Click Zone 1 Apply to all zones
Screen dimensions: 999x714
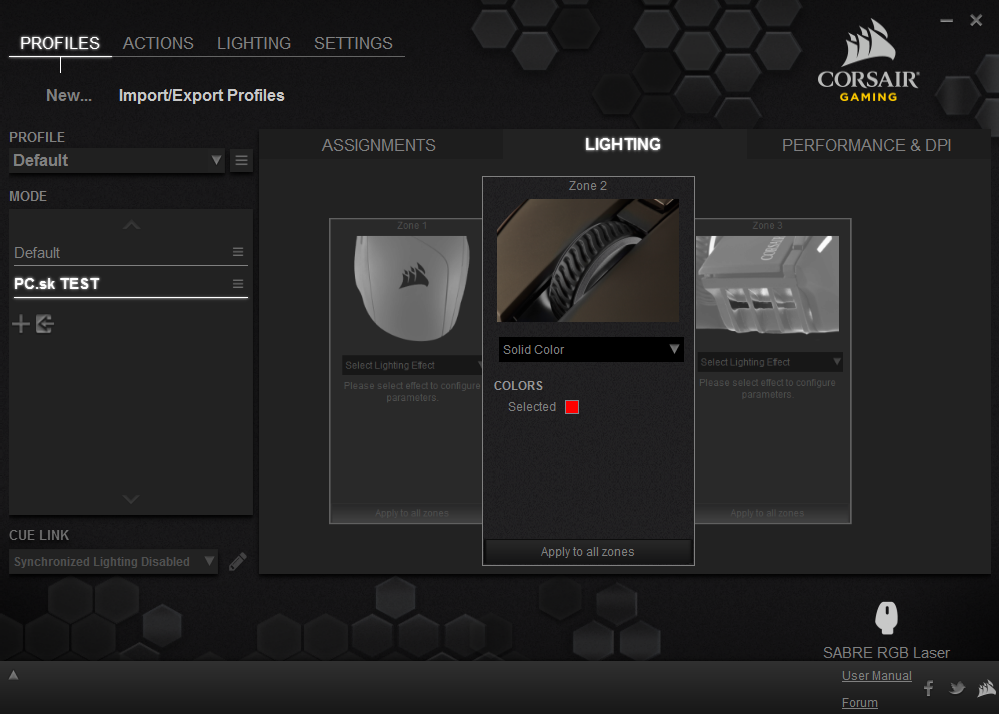[412, 513]
